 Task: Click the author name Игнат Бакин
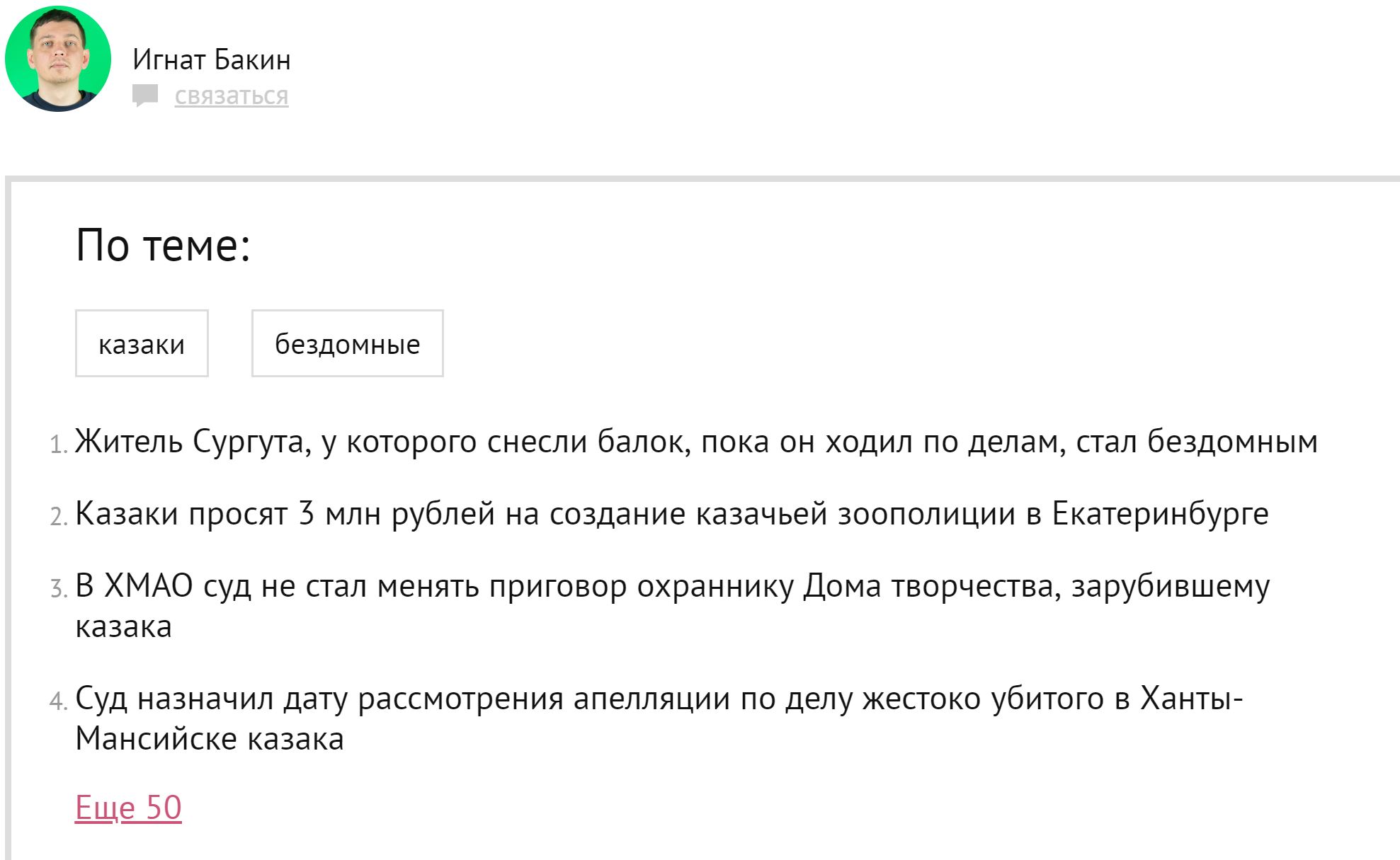(212, 59)
